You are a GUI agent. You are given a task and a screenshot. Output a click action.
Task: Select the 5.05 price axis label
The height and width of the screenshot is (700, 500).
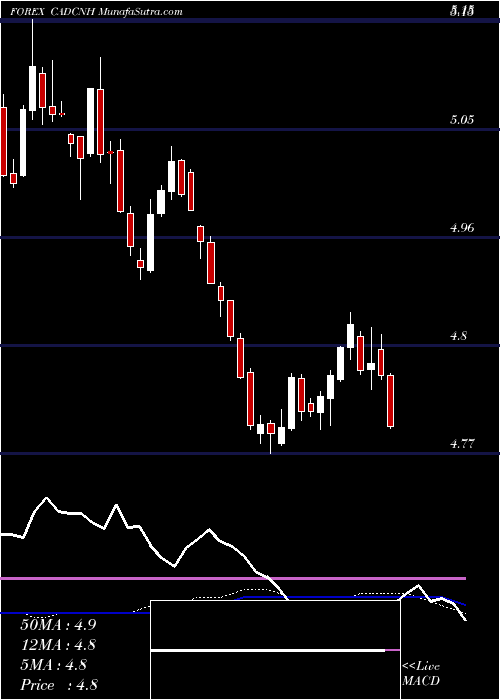[462, 119]
